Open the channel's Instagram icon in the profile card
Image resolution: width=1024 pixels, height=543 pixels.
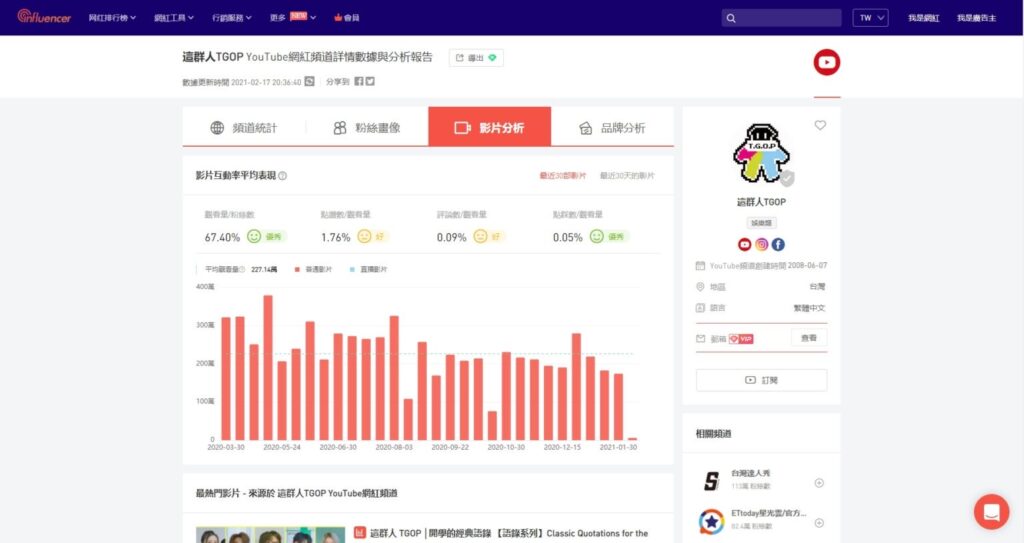[761, 244]
